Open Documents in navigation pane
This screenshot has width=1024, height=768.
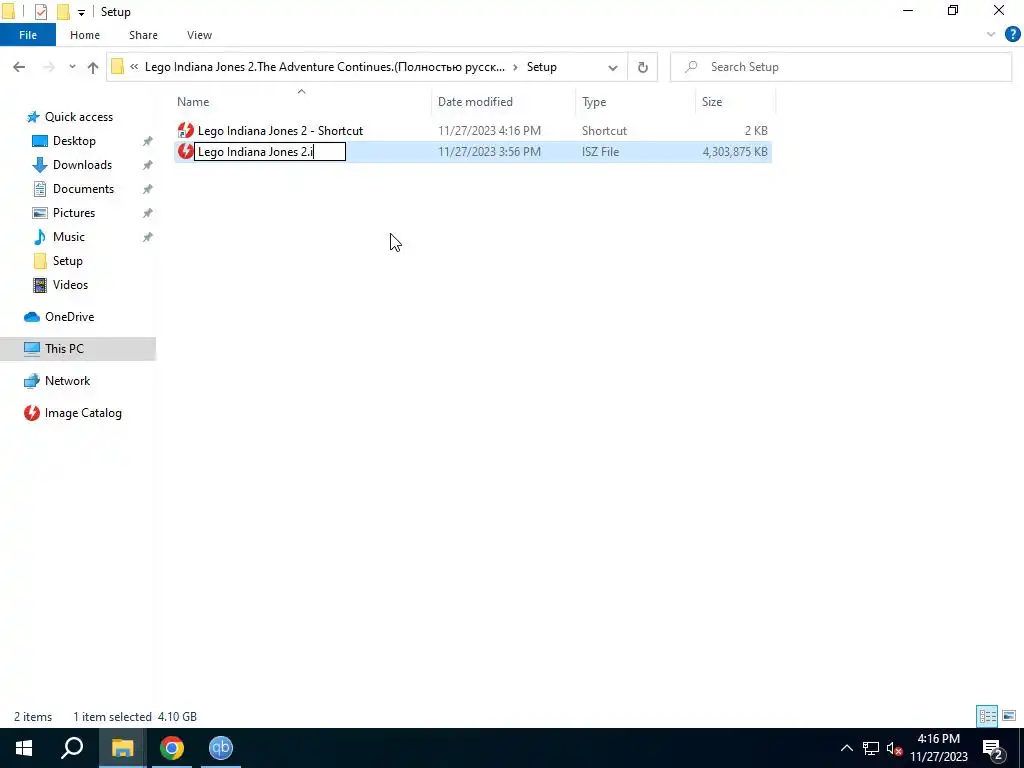click(83, 189)
